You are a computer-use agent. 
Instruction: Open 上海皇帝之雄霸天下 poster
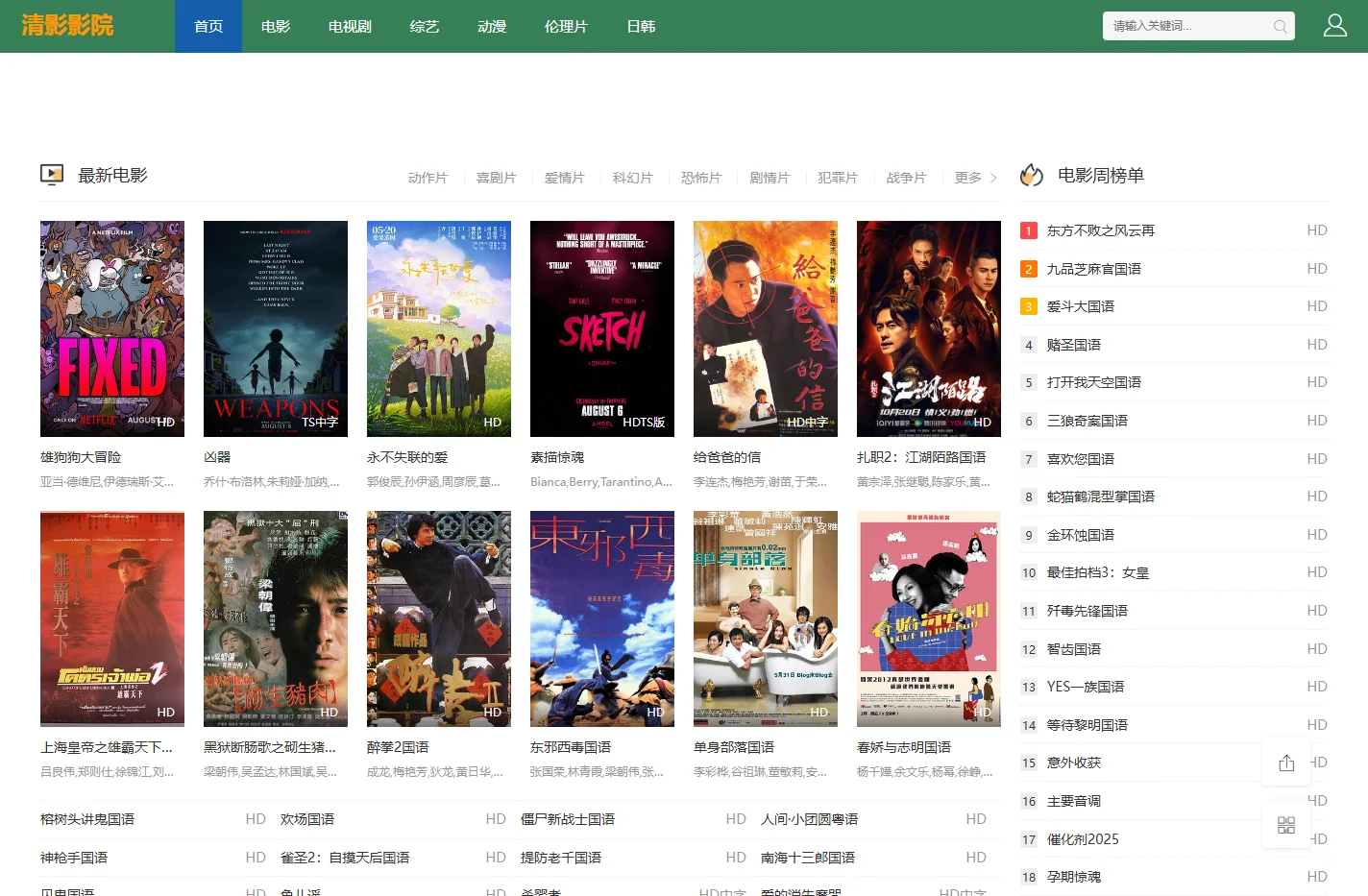pos(112,618)
